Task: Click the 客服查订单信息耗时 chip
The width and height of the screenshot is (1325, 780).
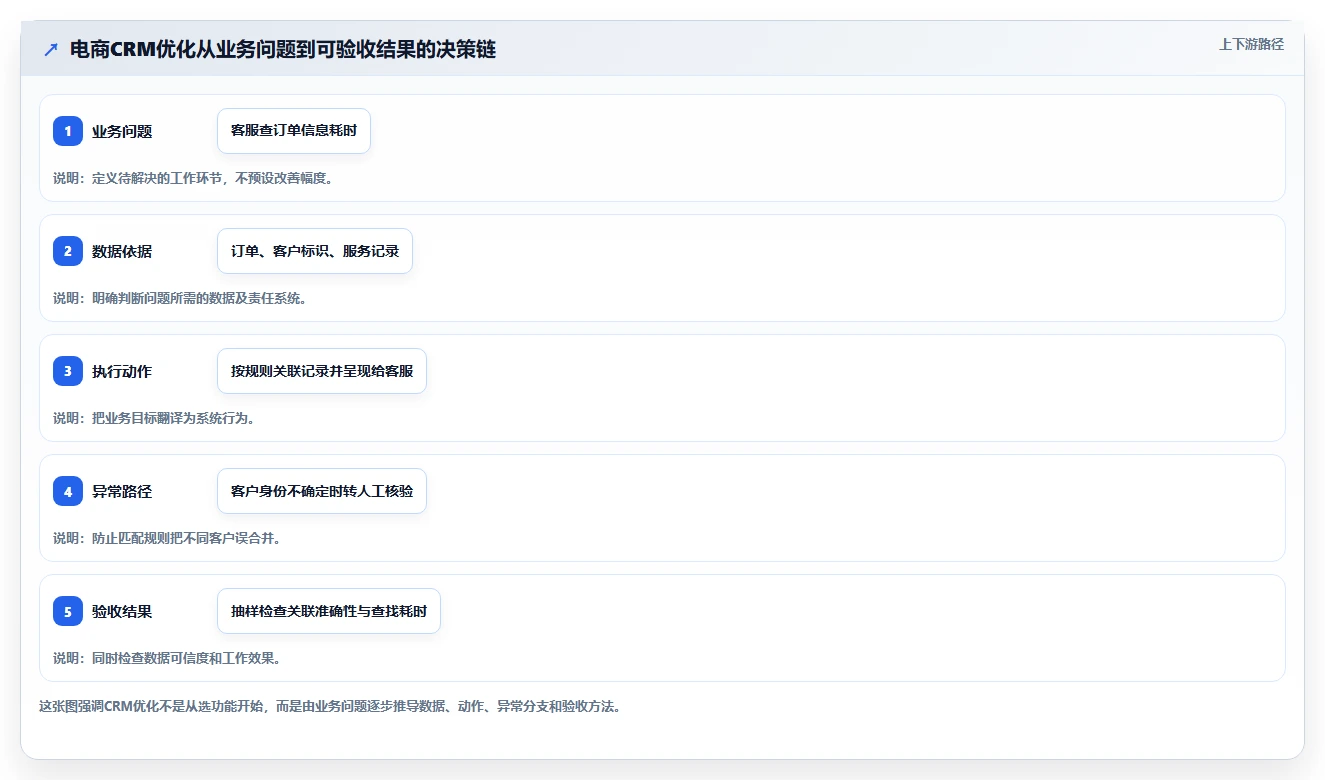Action: pos(294,131)
